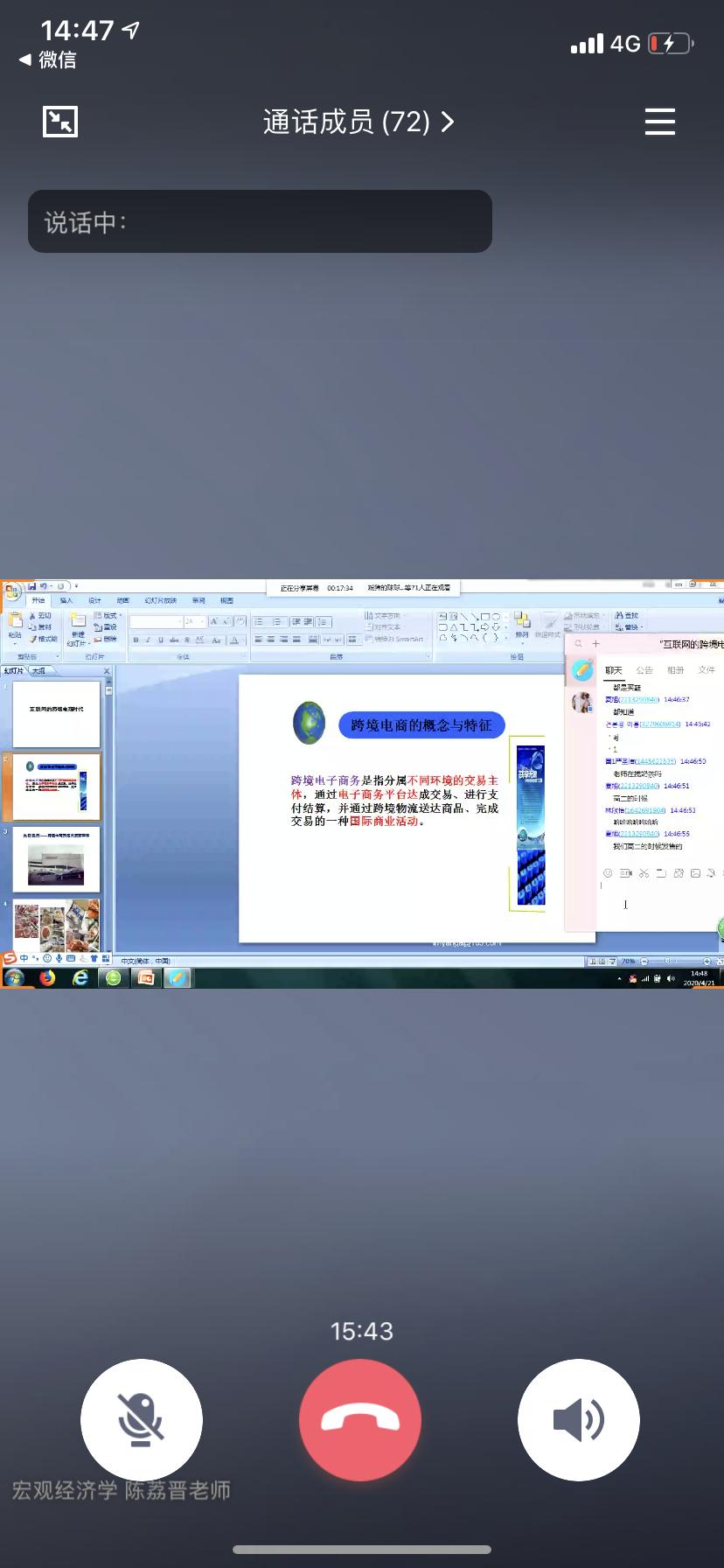Toggle the microphone mute button
Image resolution: width=724 pixels, height=1568 pixels.
(x=142, y=1419)
